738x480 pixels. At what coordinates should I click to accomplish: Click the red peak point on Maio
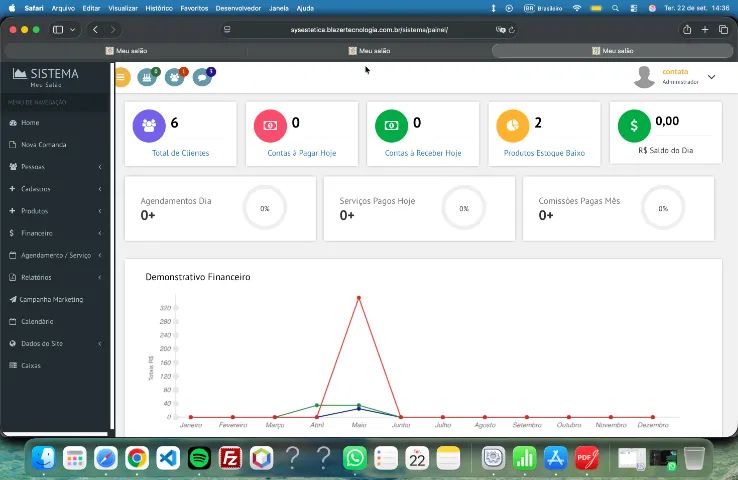(x=359, y=298)
